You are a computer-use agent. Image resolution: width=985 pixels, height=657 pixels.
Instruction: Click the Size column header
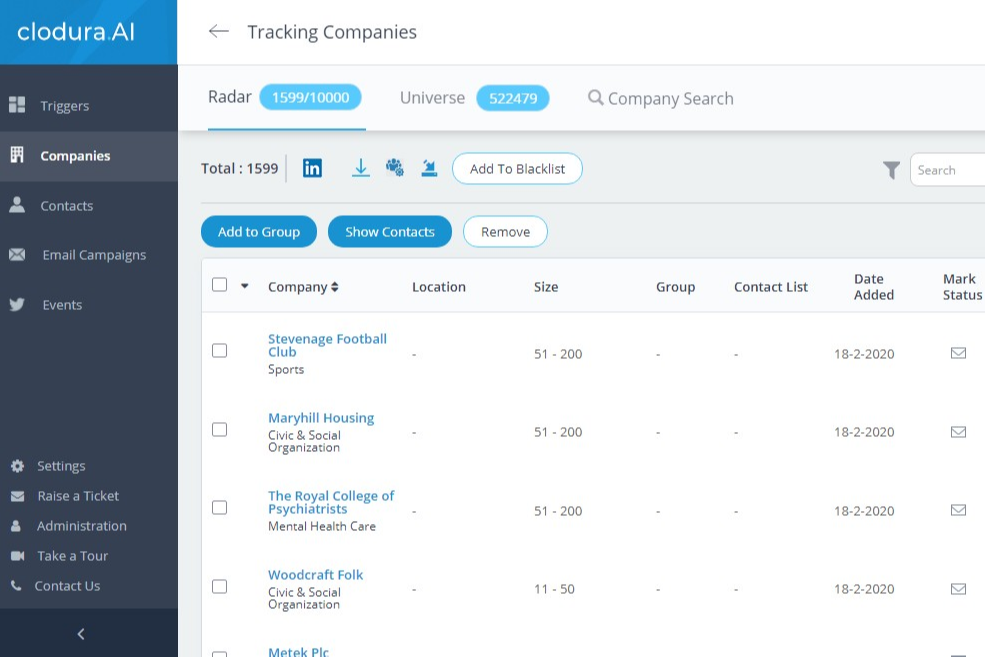click(546, 287)
